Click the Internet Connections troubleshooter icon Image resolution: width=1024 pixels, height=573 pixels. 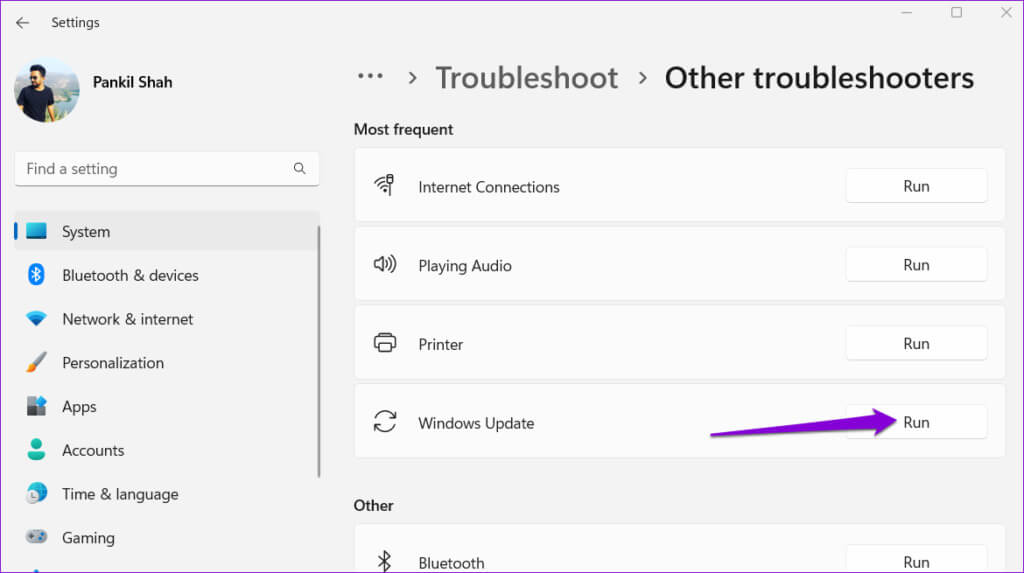(385, 186)
